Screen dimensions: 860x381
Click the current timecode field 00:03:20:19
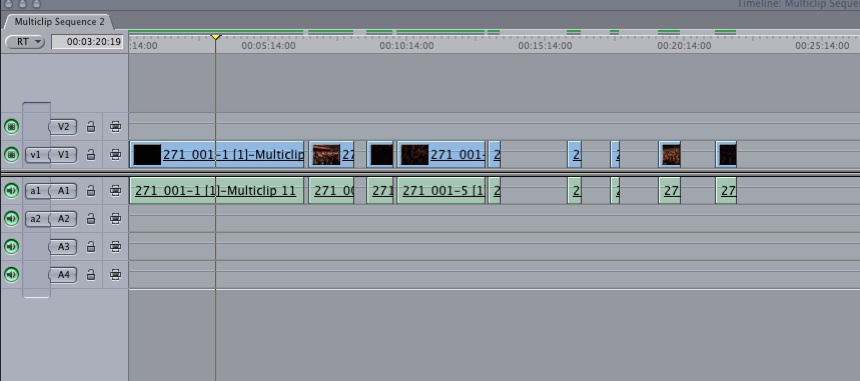[87, 42]
